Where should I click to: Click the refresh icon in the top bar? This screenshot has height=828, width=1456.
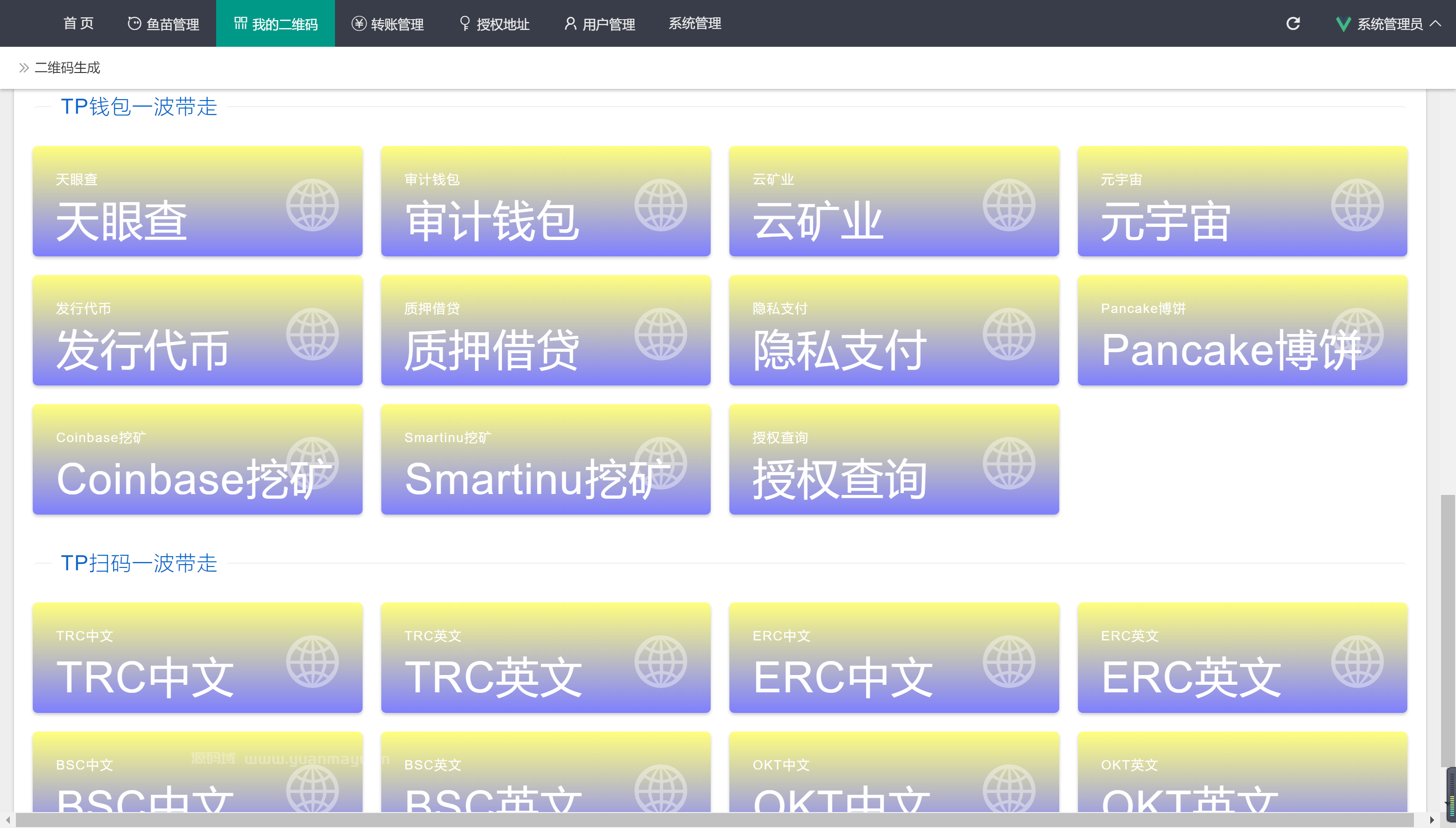pyautogui.click(x=1293, y=23)
